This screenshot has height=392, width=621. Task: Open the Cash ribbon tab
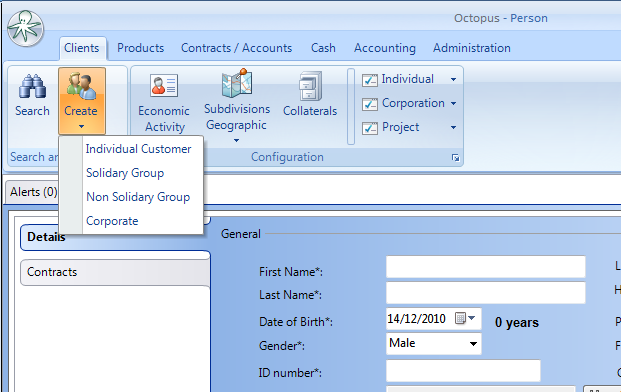pyautogui.click(x=323, y=48)
